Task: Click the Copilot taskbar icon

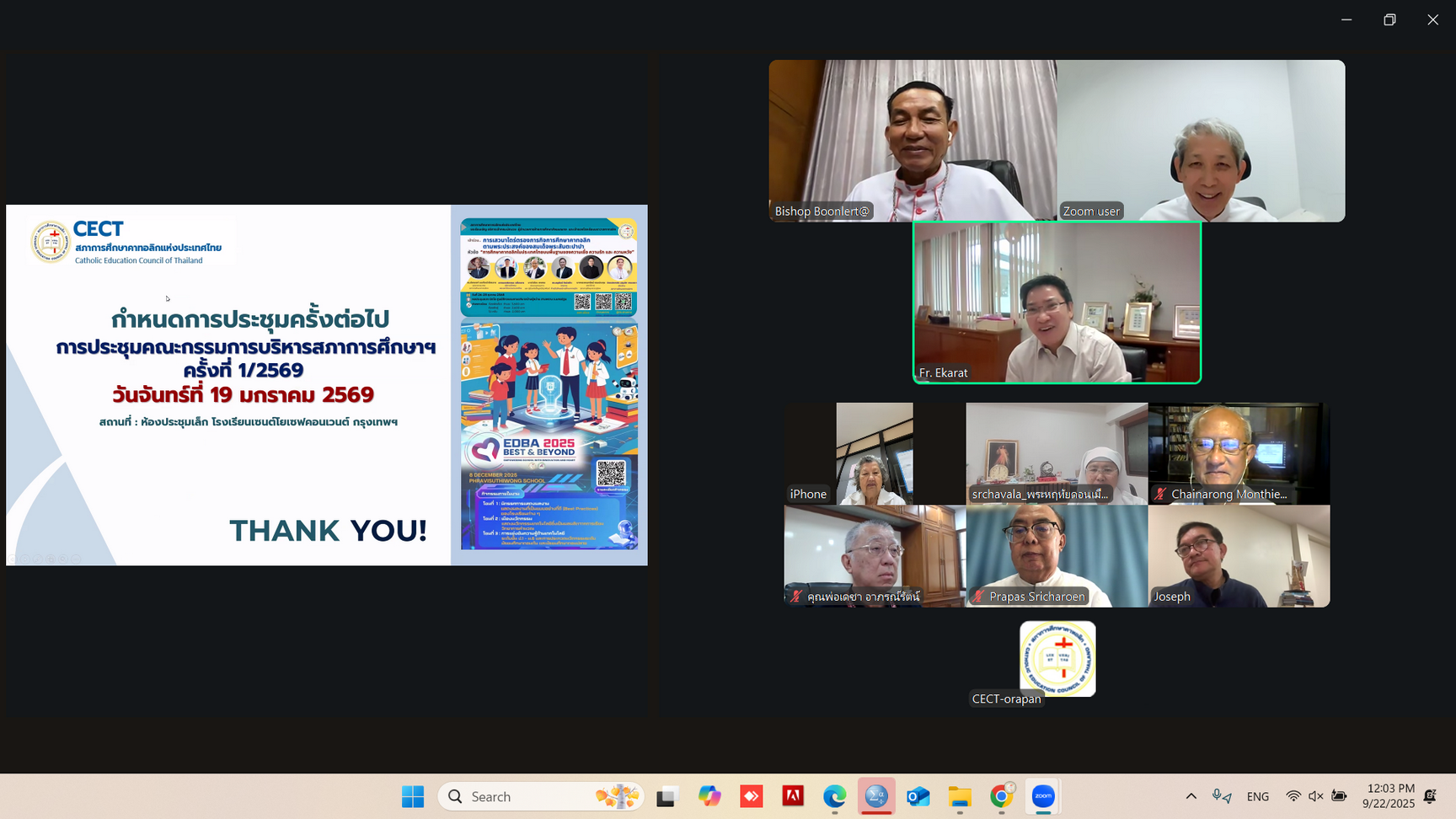Action: pos(709,796)
